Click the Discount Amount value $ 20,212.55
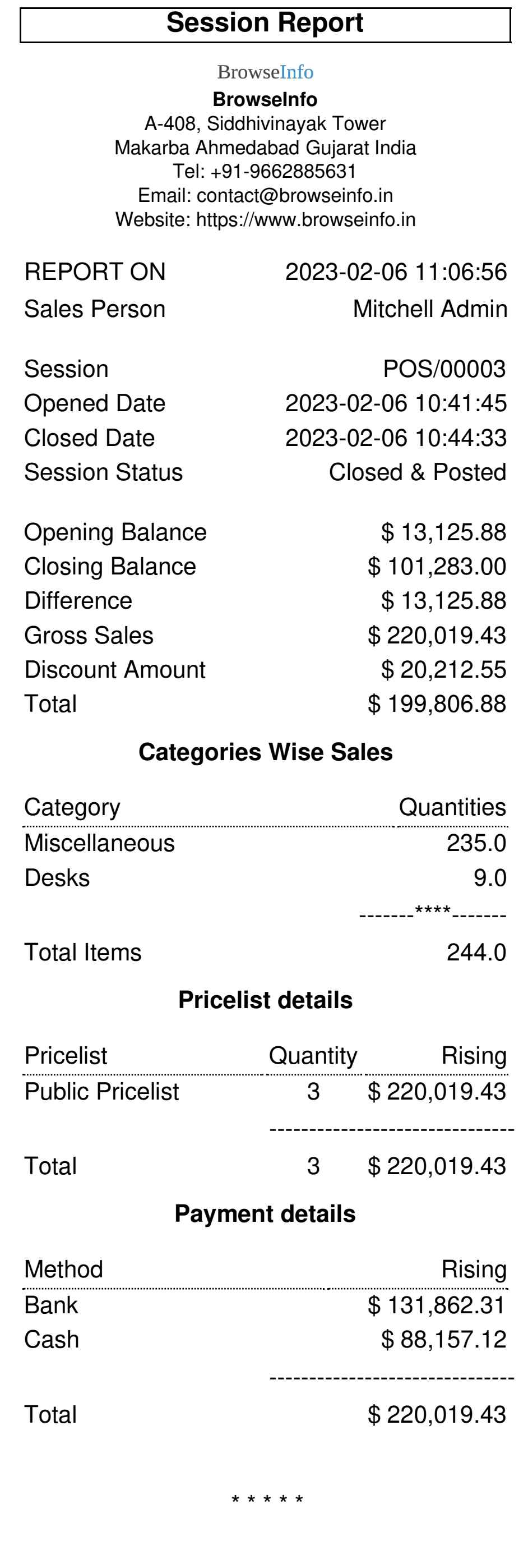Viewport: 528px width, 1568px height. pos(443,670)
